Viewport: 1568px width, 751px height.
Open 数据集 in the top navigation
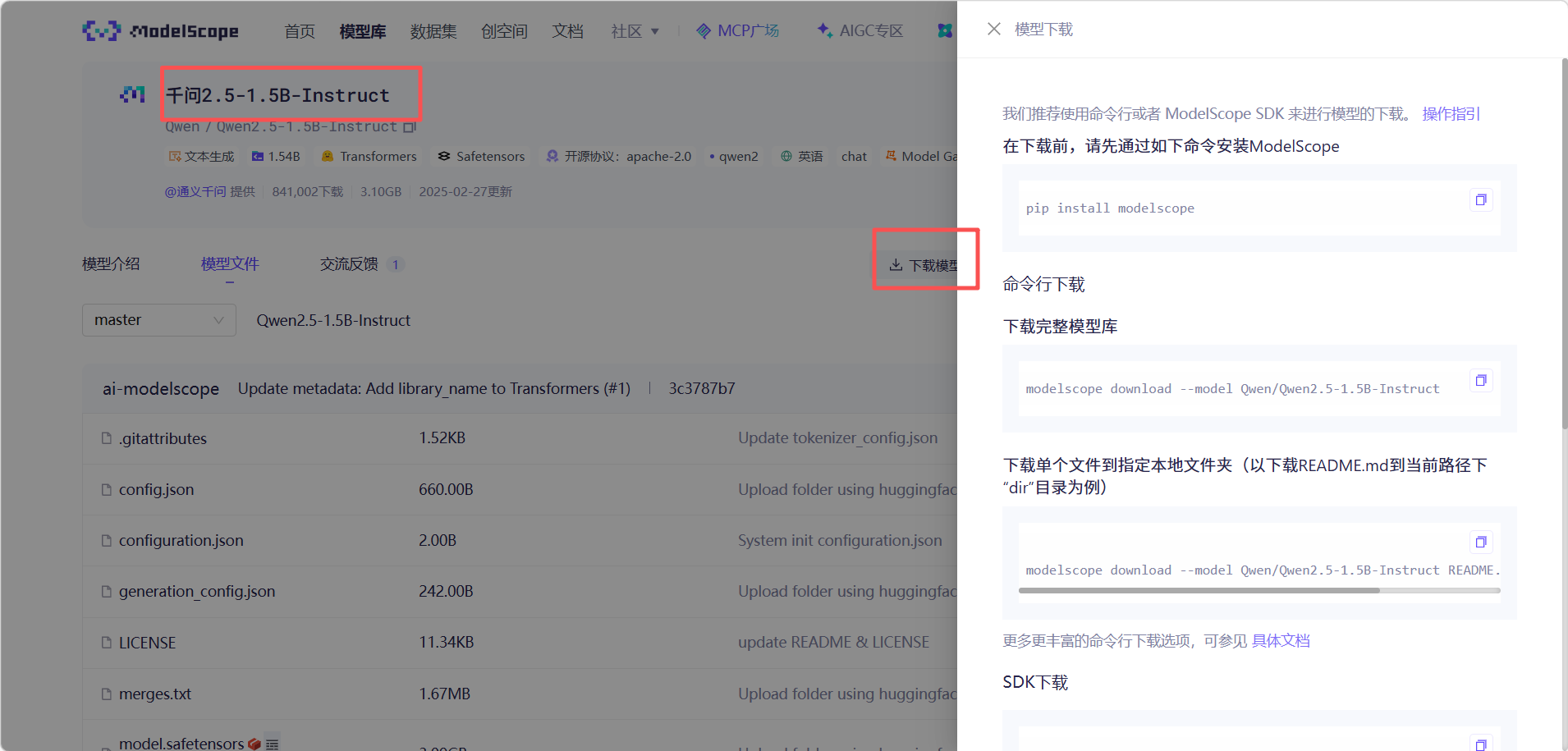click(x=433, y=31)
